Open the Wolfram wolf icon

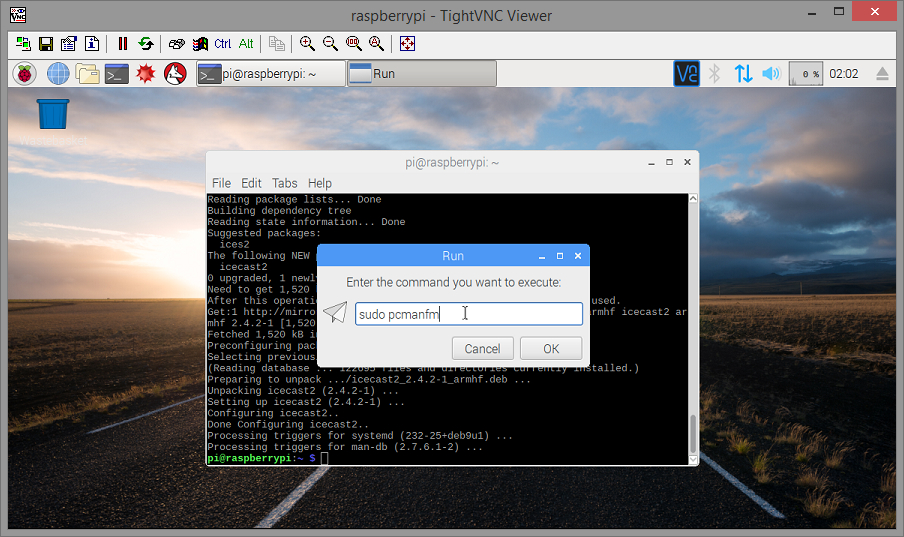pos(175,74)
